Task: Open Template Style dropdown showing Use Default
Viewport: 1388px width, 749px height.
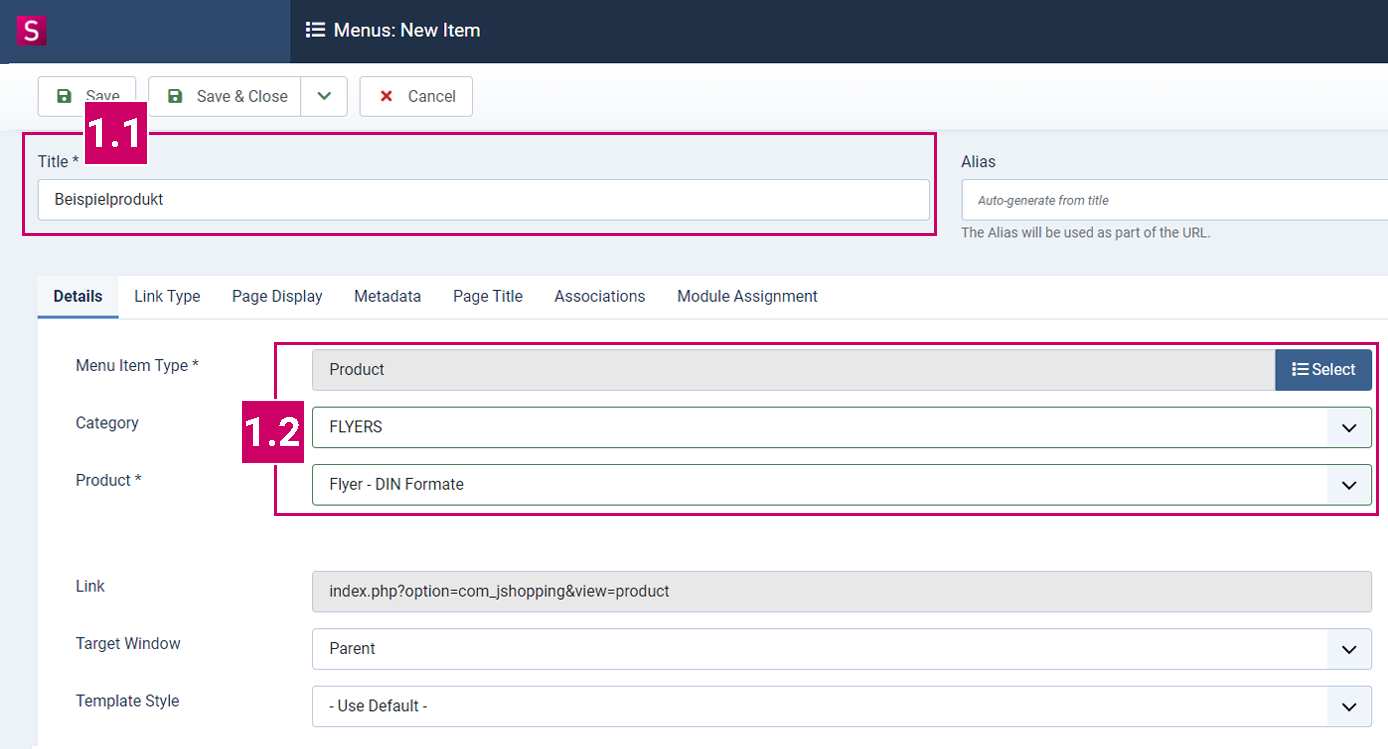Action: pyautogui.click(x=842, y=706)
